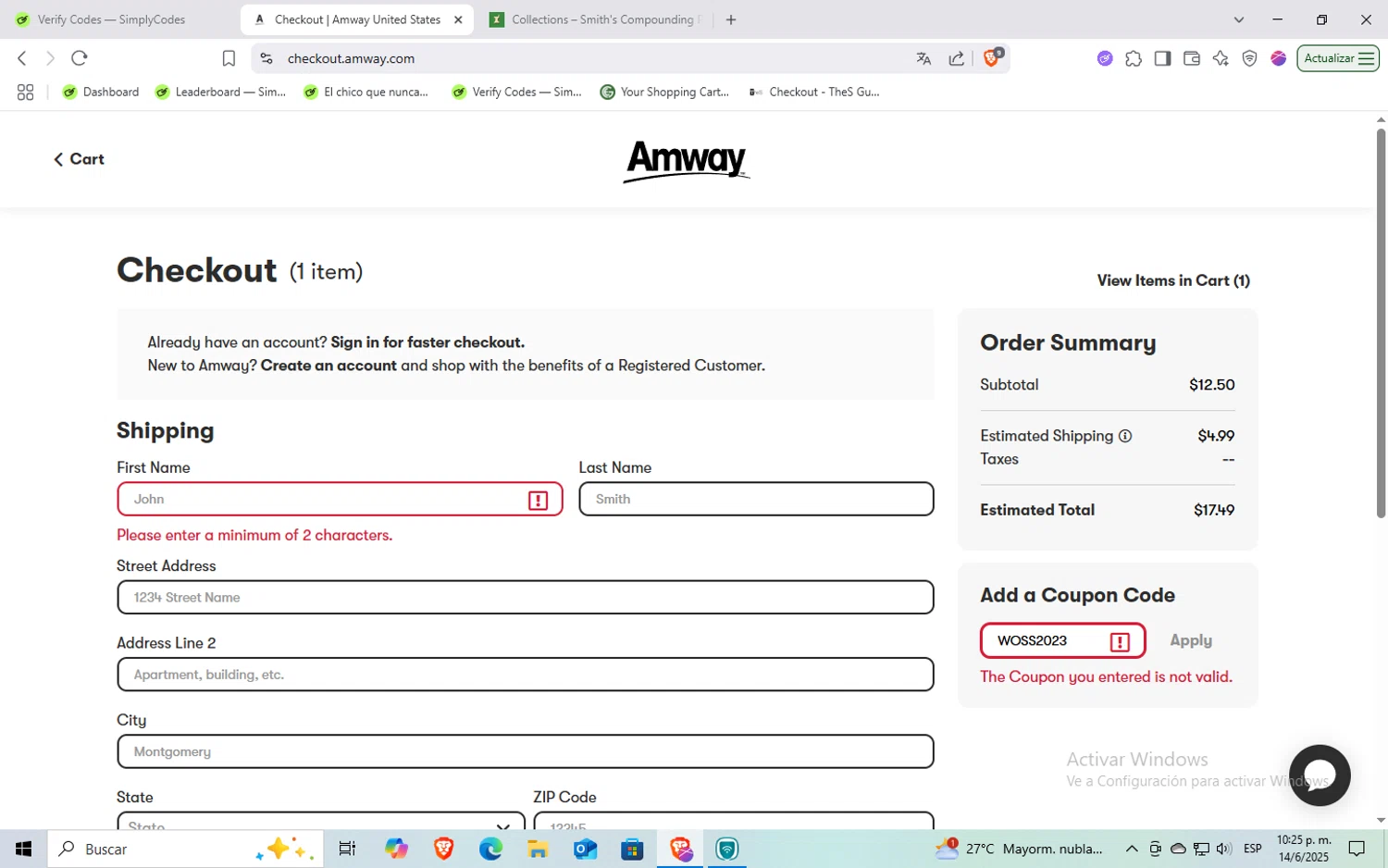Open bookmarks grid apps icon
1388x868 pixels.
click(25, 92)
